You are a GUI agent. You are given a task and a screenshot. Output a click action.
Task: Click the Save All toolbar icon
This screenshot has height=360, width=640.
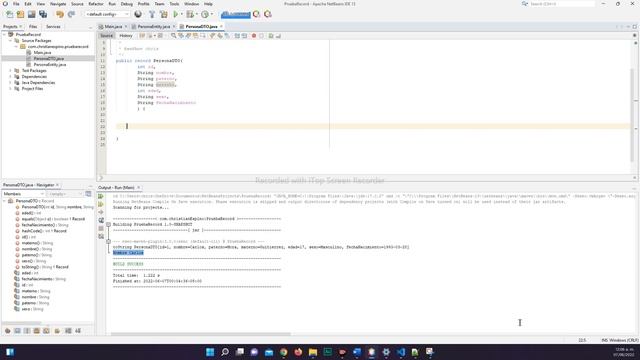[43, 14]
